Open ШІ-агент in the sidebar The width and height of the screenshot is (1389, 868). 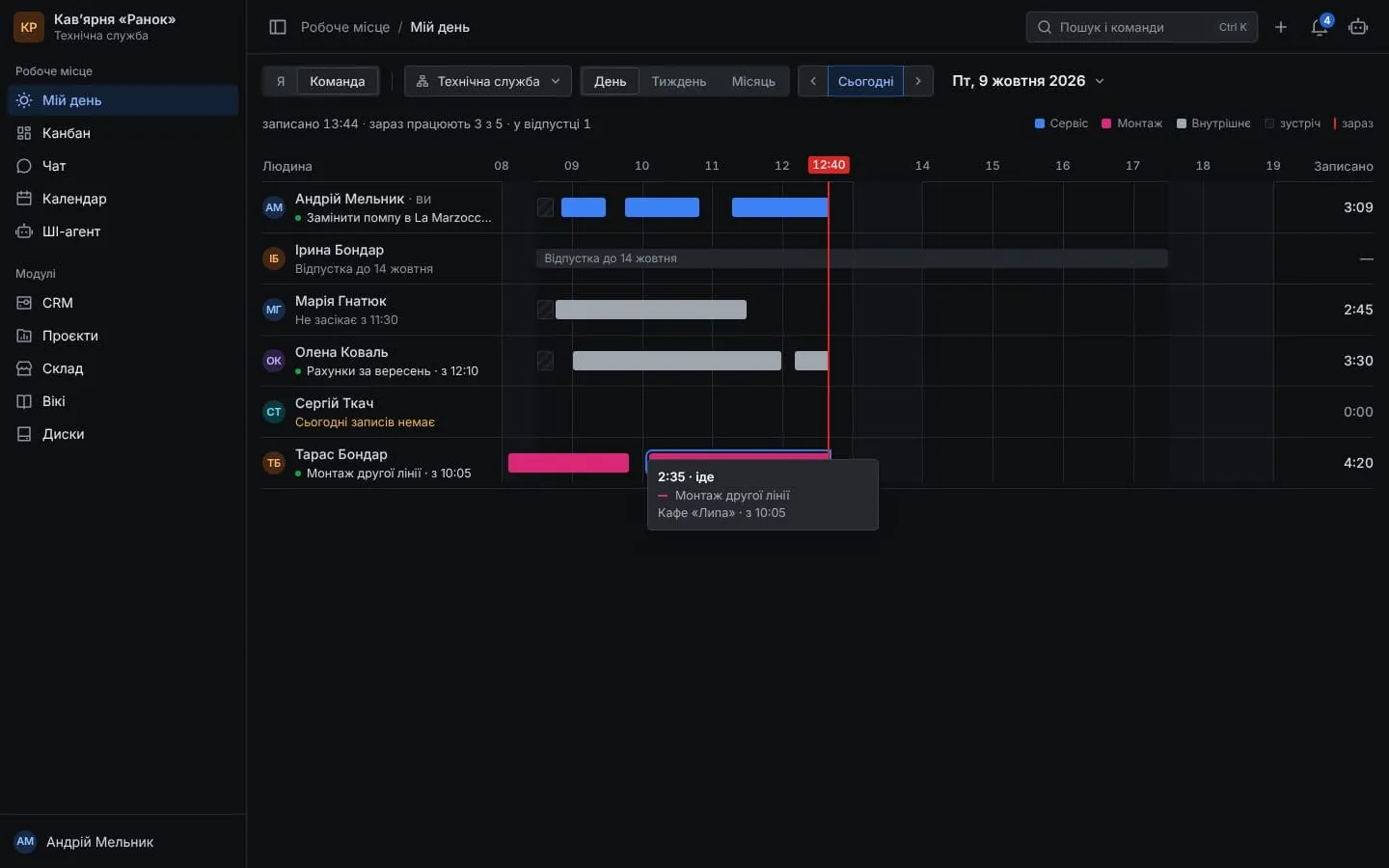click(123, 231)
